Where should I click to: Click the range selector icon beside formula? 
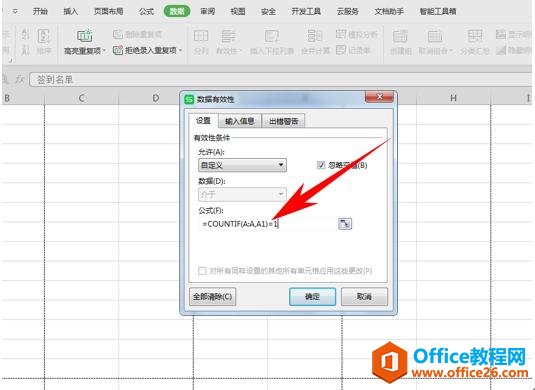coord(345,224)
